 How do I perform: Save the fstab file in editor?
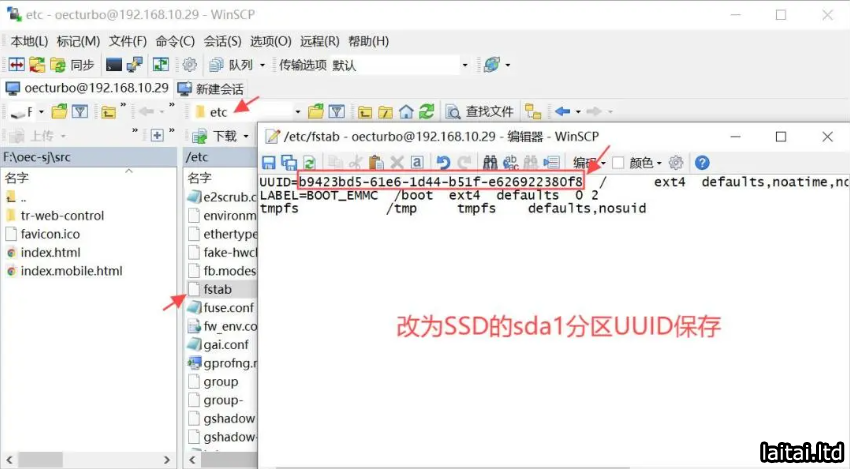pos(269,163)
